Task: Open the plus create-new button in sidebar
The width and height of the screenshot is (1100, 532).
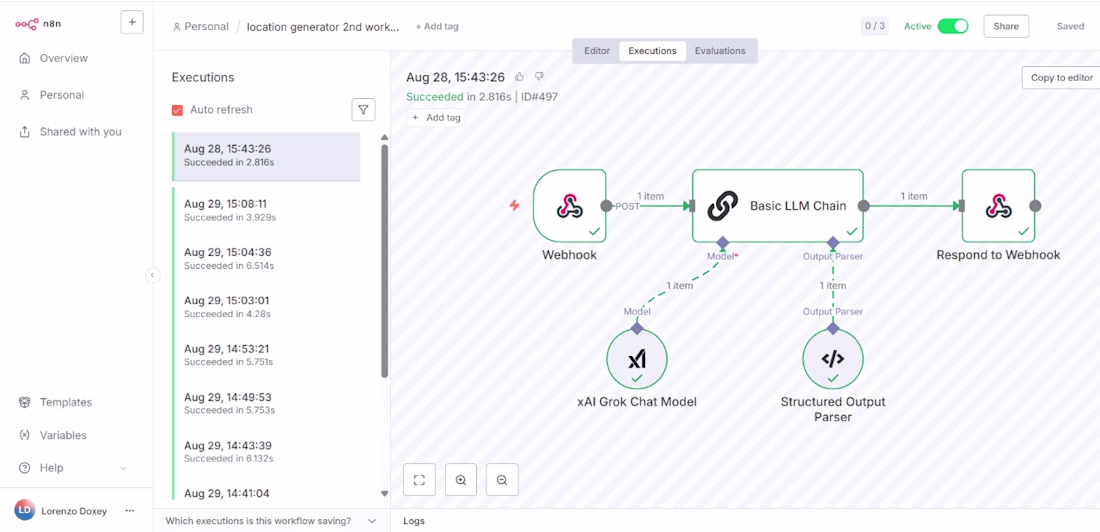Action: [x=132, y=22]
